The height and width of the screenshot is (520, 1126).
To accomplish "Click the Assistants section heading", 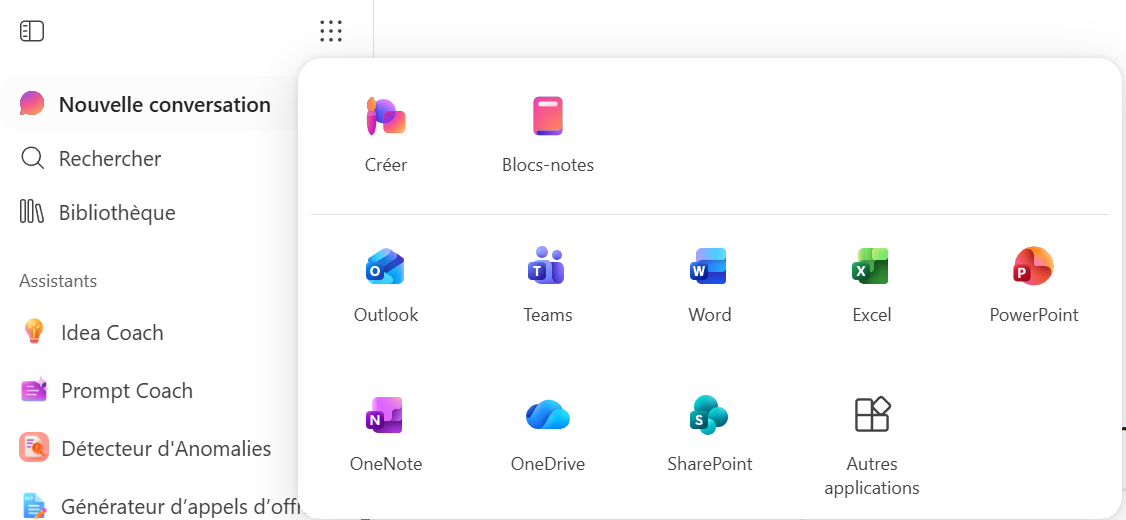I will click(x=58, y=281).
